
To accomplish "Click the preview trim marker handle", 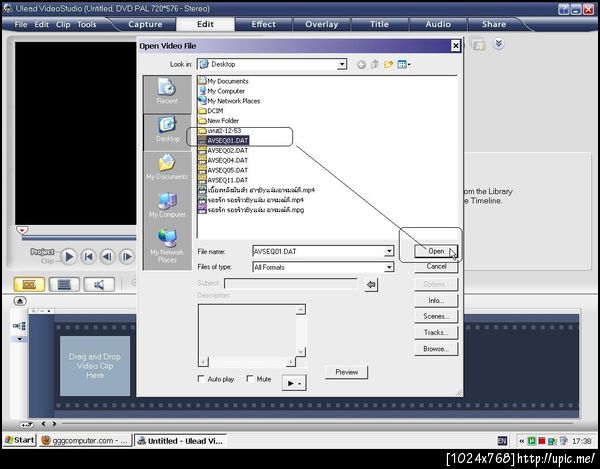I will (x=22, y=230).
